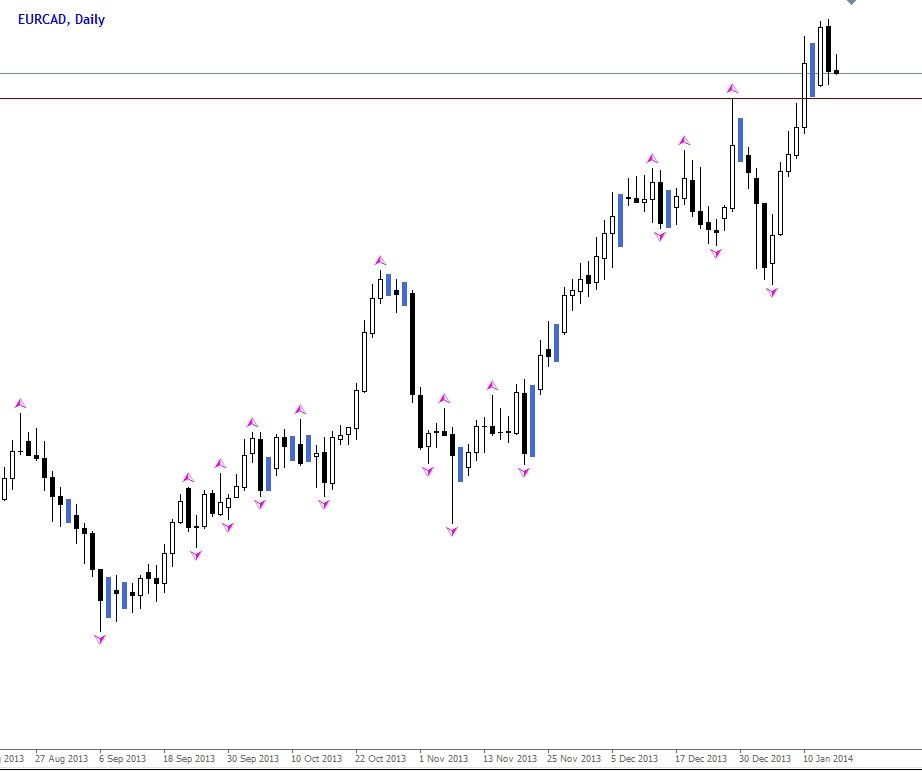The image size is (922, 771).
Task: Click the "1 Nov 2013" date label
Action: point(443,758)
